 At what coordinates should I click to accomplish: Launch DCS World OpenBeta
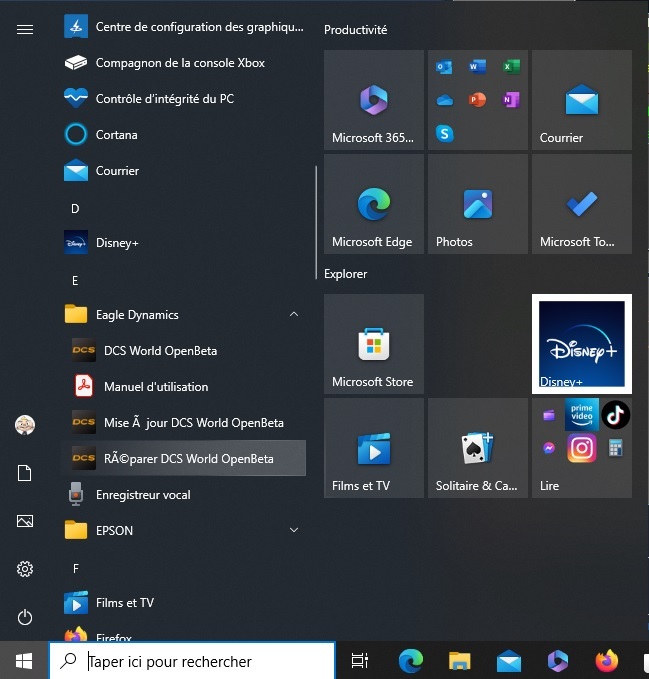click(184, 350)
